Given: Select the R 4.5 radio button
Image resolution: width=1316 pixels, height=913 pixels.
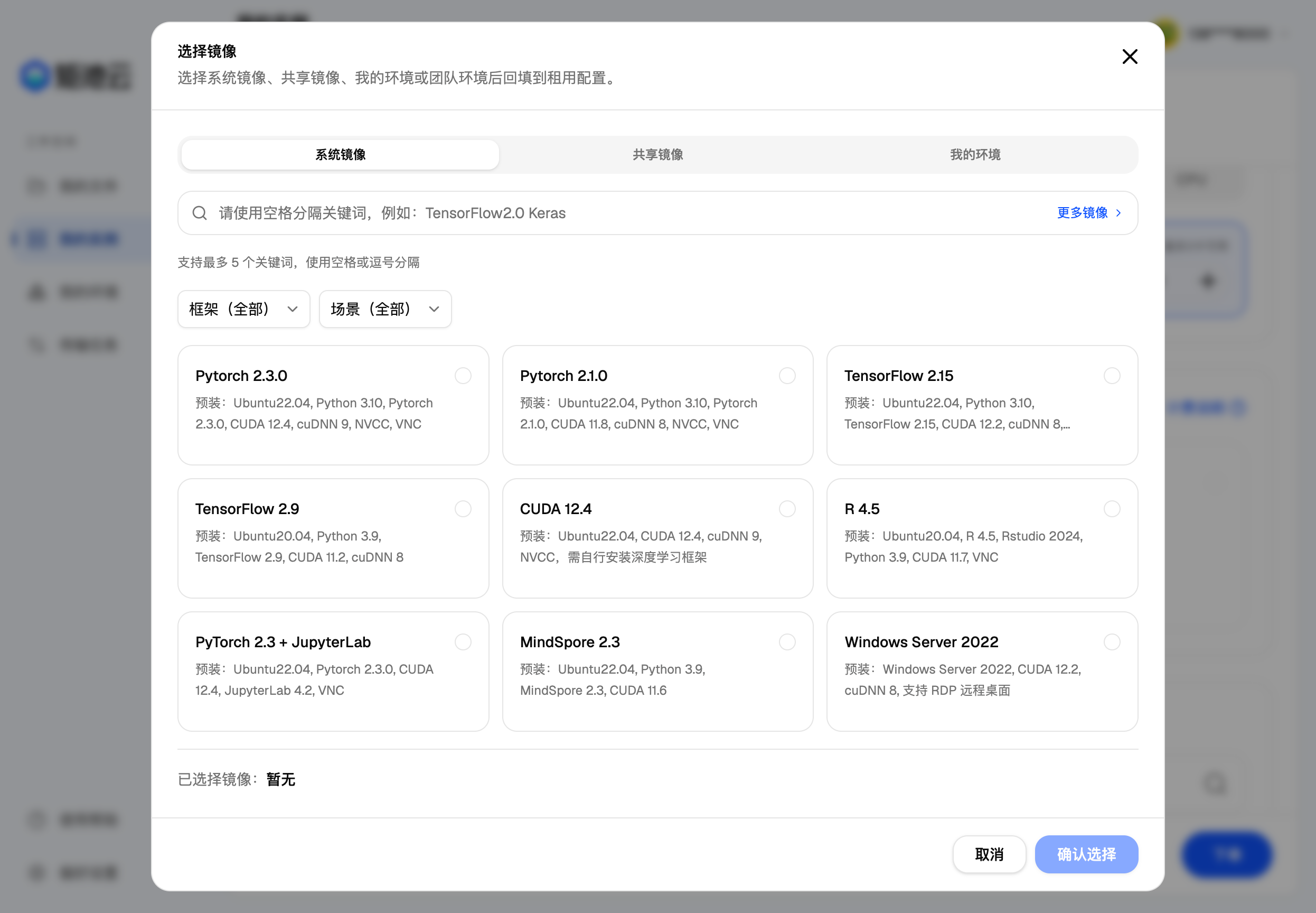Looking at the screenshot, I should tap(1112, 509).
